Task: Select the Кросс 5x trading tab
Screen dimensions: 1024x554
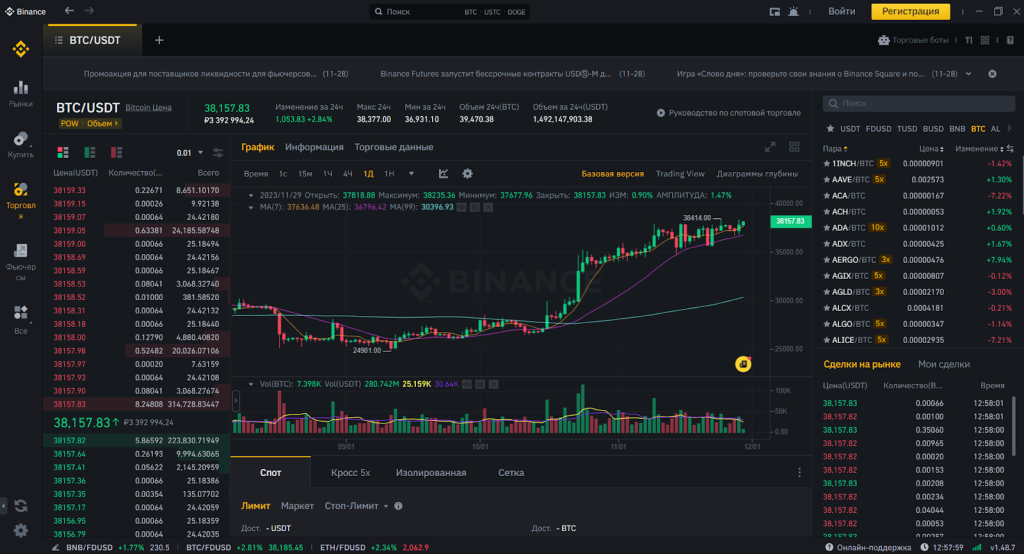Action: pos(350,472)
